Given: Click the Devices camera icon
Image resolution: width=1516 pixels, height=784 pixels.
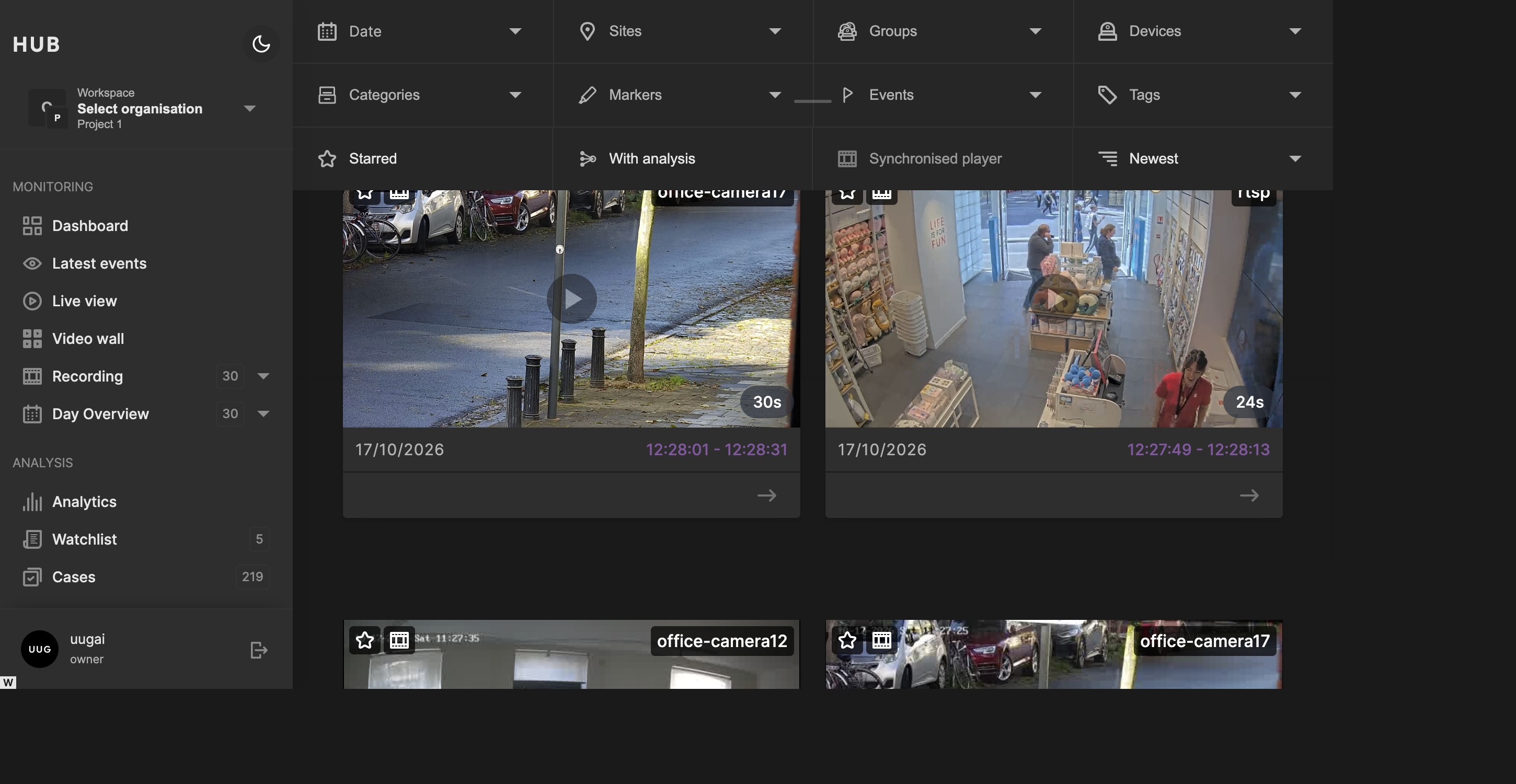Looking at the screenshot, I should 1107,31.
